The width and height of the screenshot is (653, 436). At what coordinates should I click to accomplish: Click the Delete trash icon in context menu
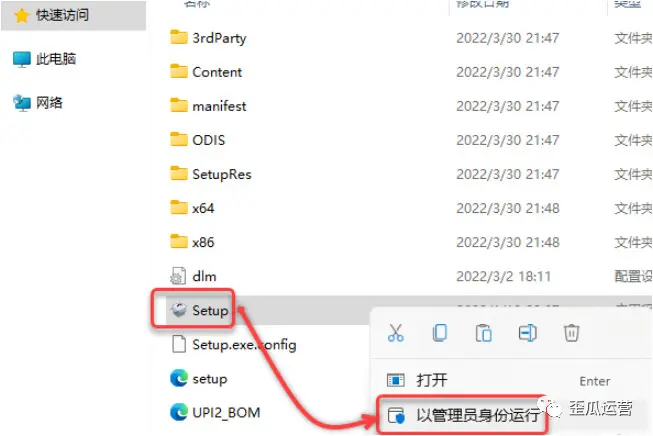[571, 333]
